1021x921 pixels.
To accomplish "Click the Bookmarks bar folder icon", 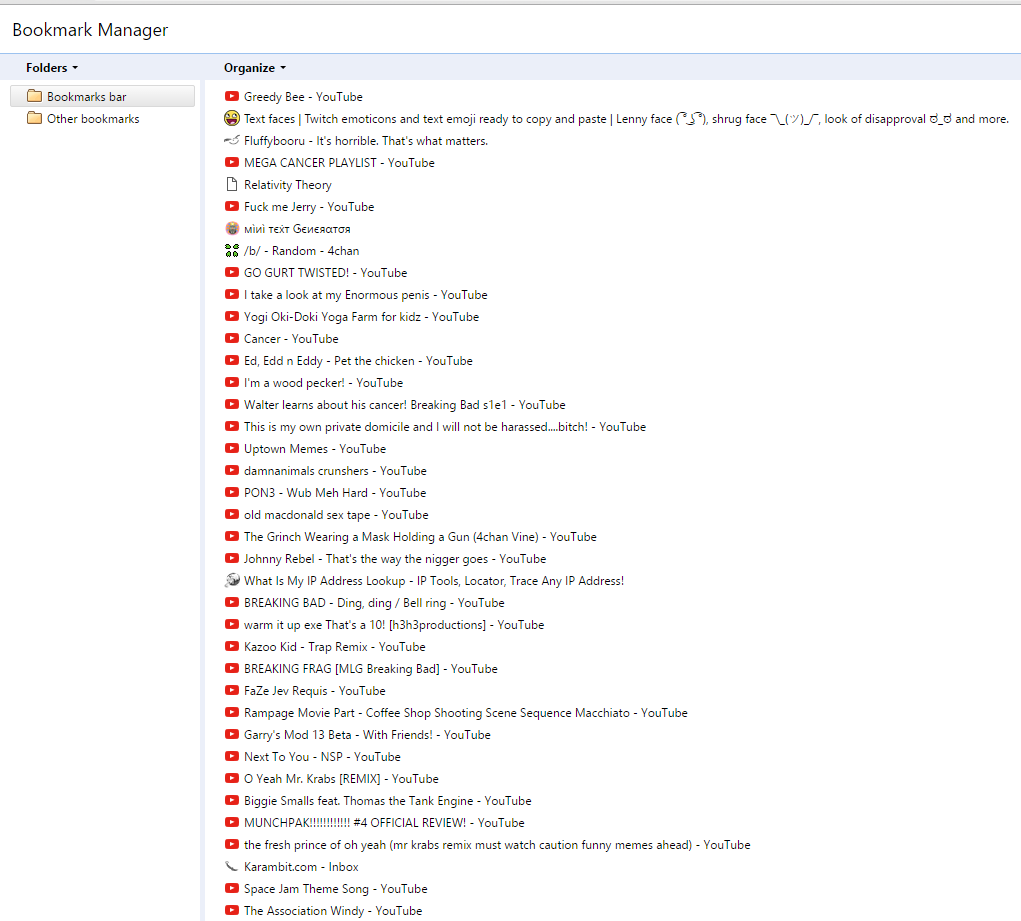I will pyautogui.click(x=35, y=96).
